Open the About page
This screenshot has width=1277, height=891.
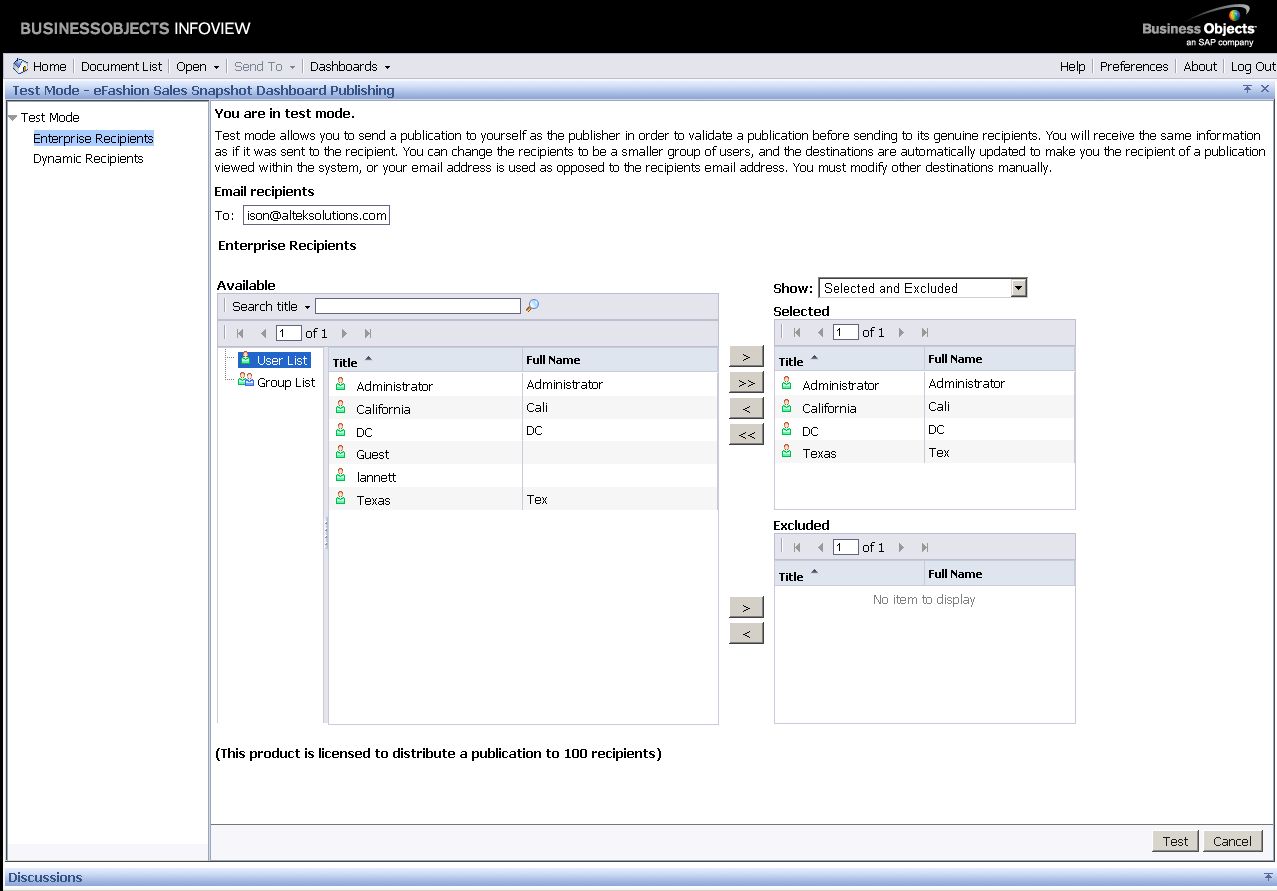(x=1200, y=66)
